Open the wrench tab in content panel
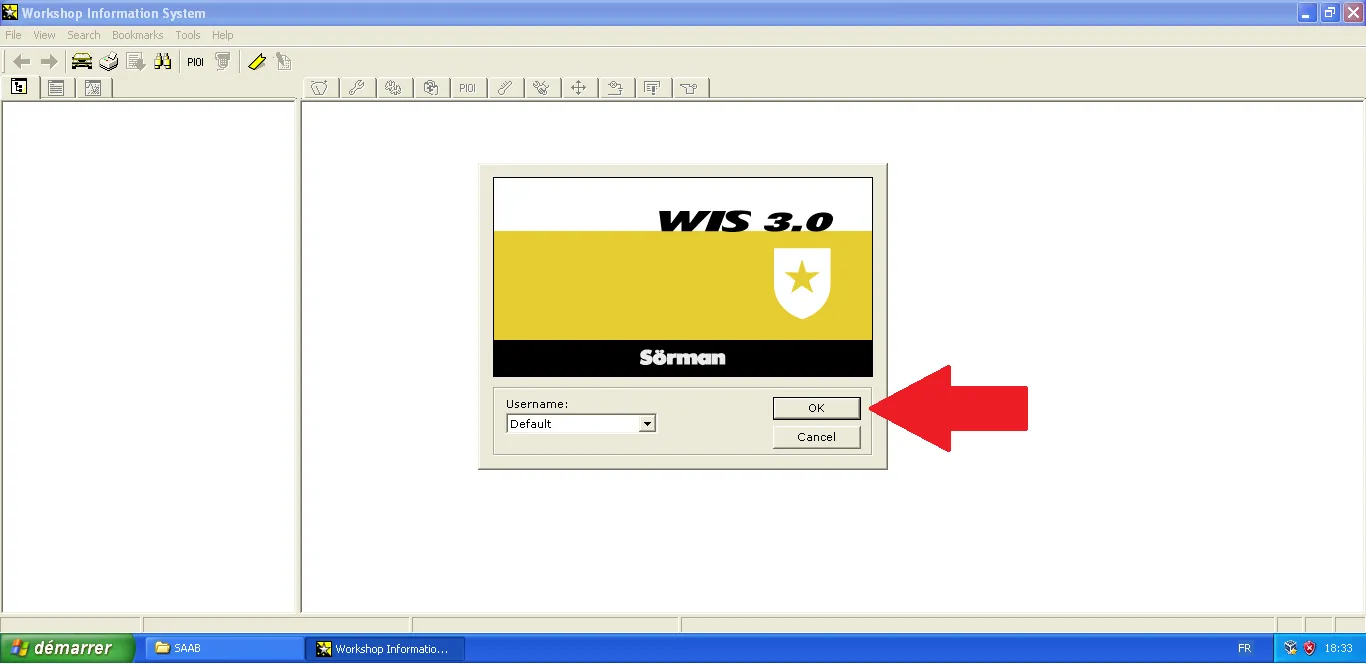 point(356,88)
